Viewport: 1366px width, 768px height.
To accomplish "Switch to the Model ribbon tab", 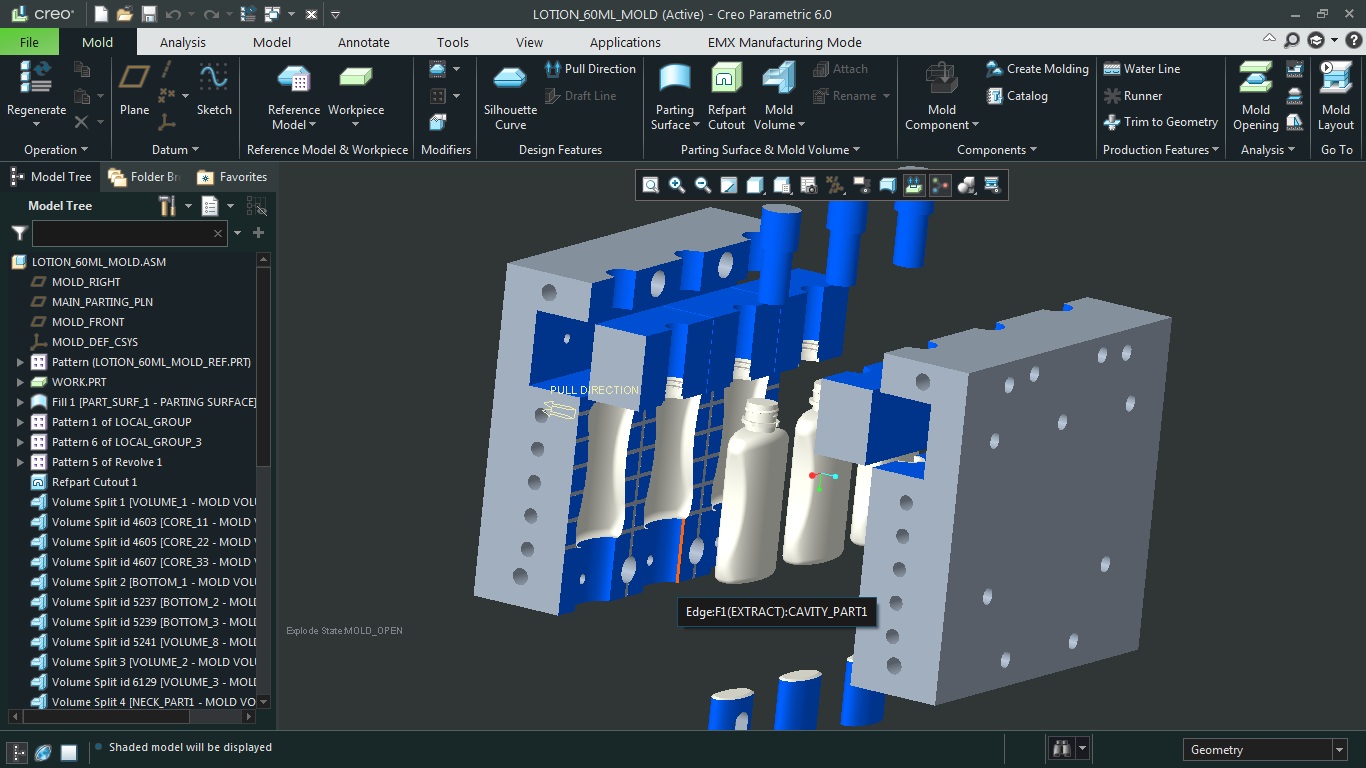I will tap(272, 42).
